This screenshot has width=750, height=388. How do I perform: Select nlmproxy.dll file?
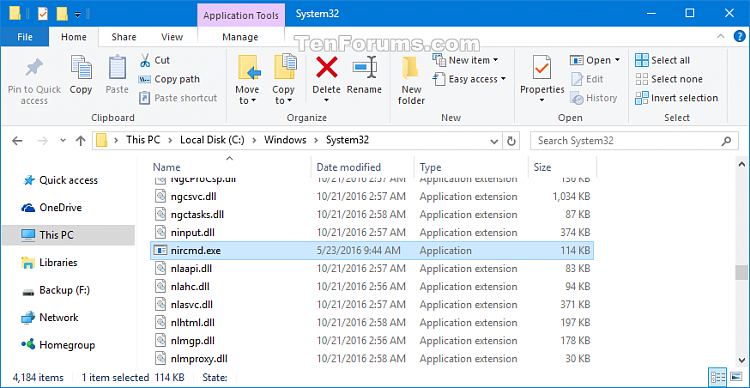(372, 359)
